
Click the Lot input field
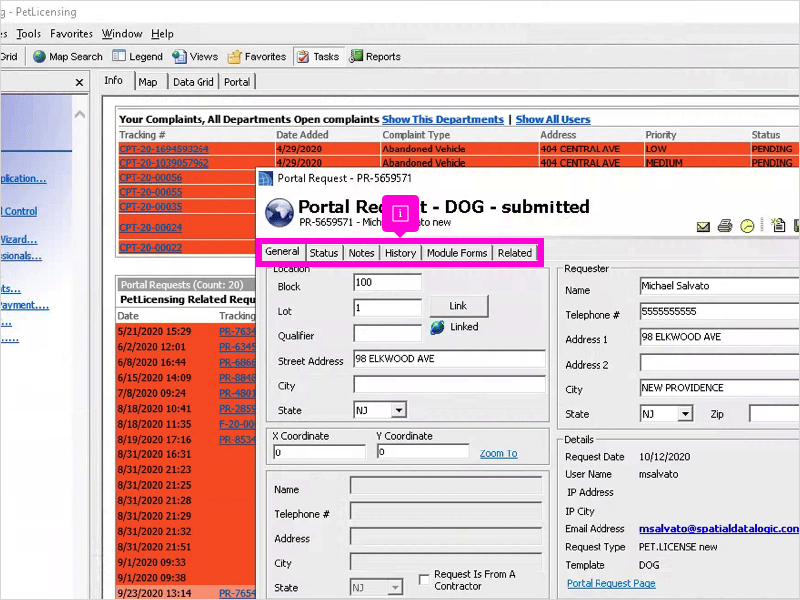click(387, 308)
